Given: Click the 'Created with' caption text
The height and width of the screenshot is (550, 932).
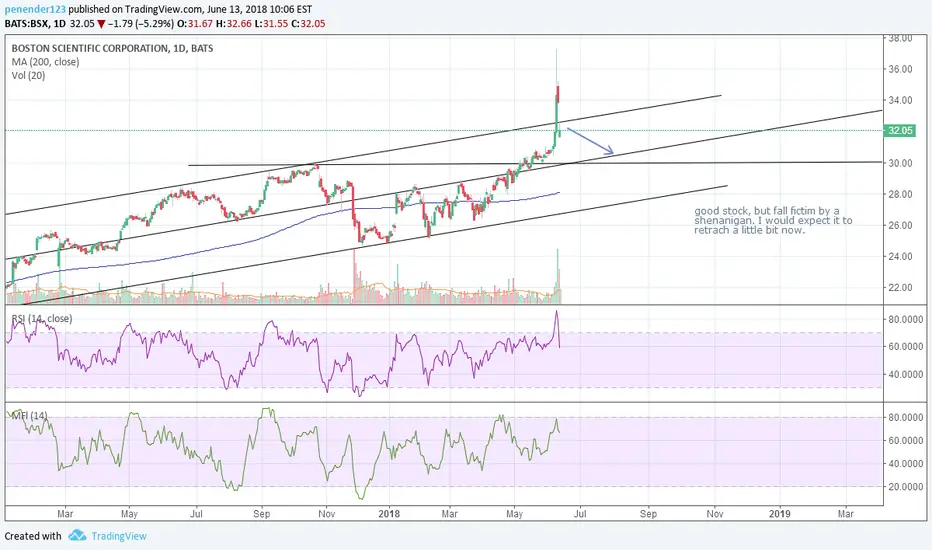Looking at the screenshot, I should 33,536.
